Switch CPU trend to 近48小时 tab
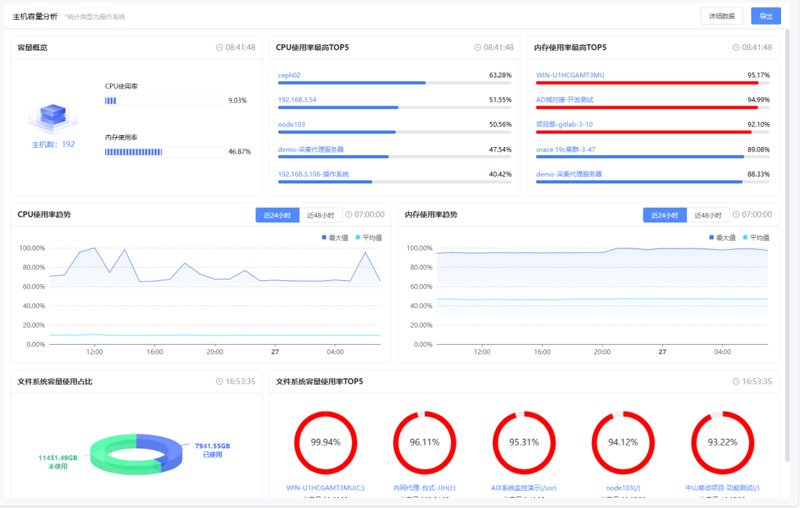The image size is (800, 508). click(320, 215)
